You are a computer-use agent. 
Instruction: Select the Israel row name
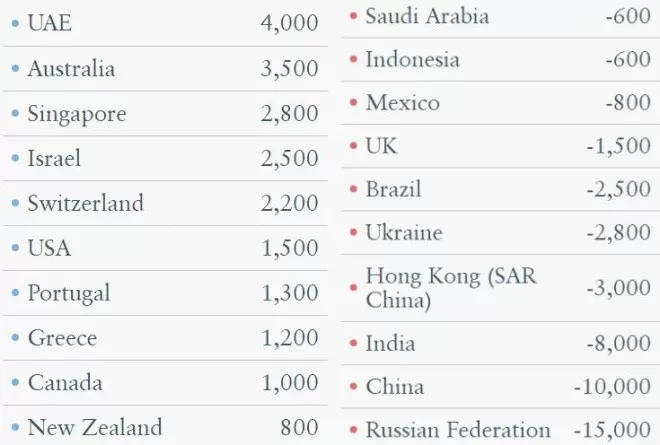pos(54,158)
